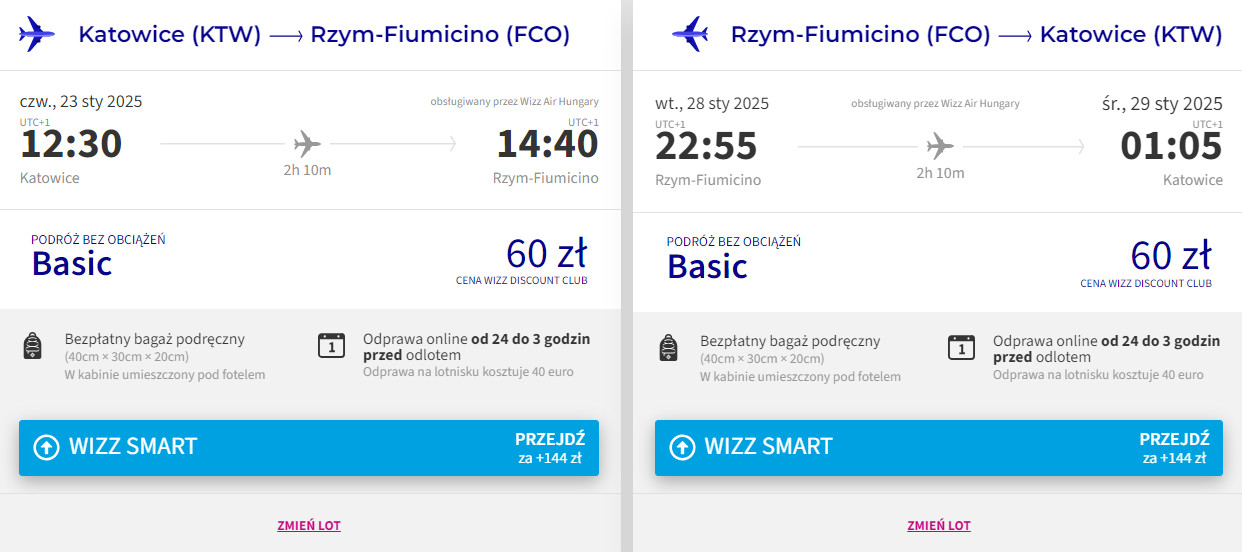
Task: Click the gray plane icon on the outbound flight
Action: pyautogui.click(x=308, y=144)
